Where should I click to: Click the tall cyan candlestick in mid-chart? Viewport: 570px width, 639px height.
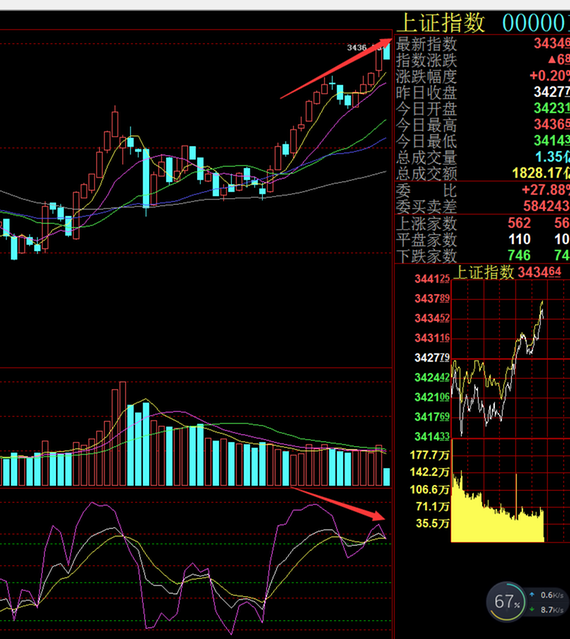[146, 178]
